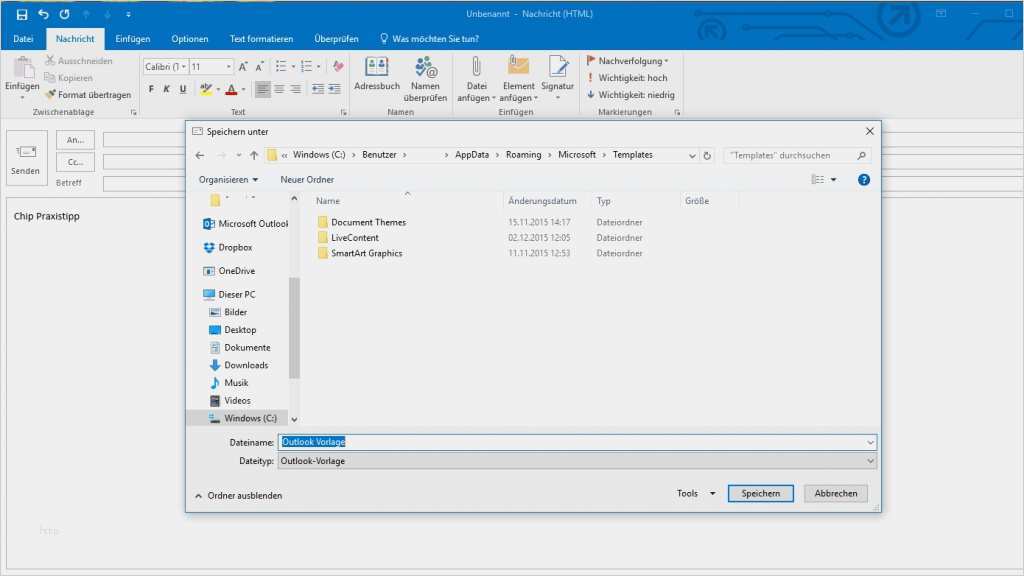Click the Datei anfügen paperclip icon
The width and height of the screenshot is (1024, 576).
(x=476, y=68)
